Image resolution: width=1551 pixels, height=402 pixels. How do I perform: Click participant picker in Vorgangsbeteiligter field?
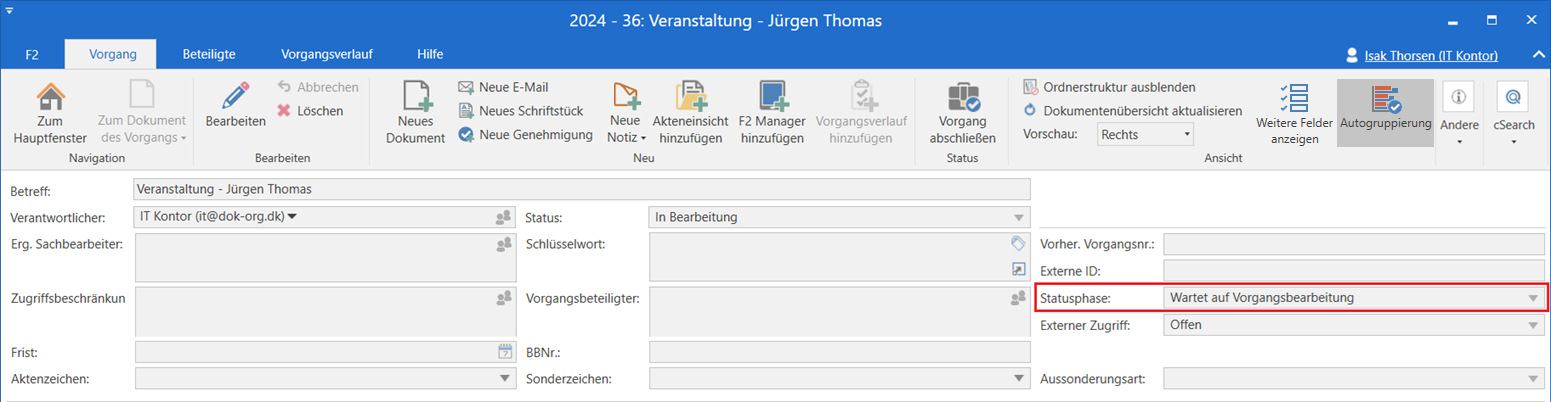coord(1018,297)
